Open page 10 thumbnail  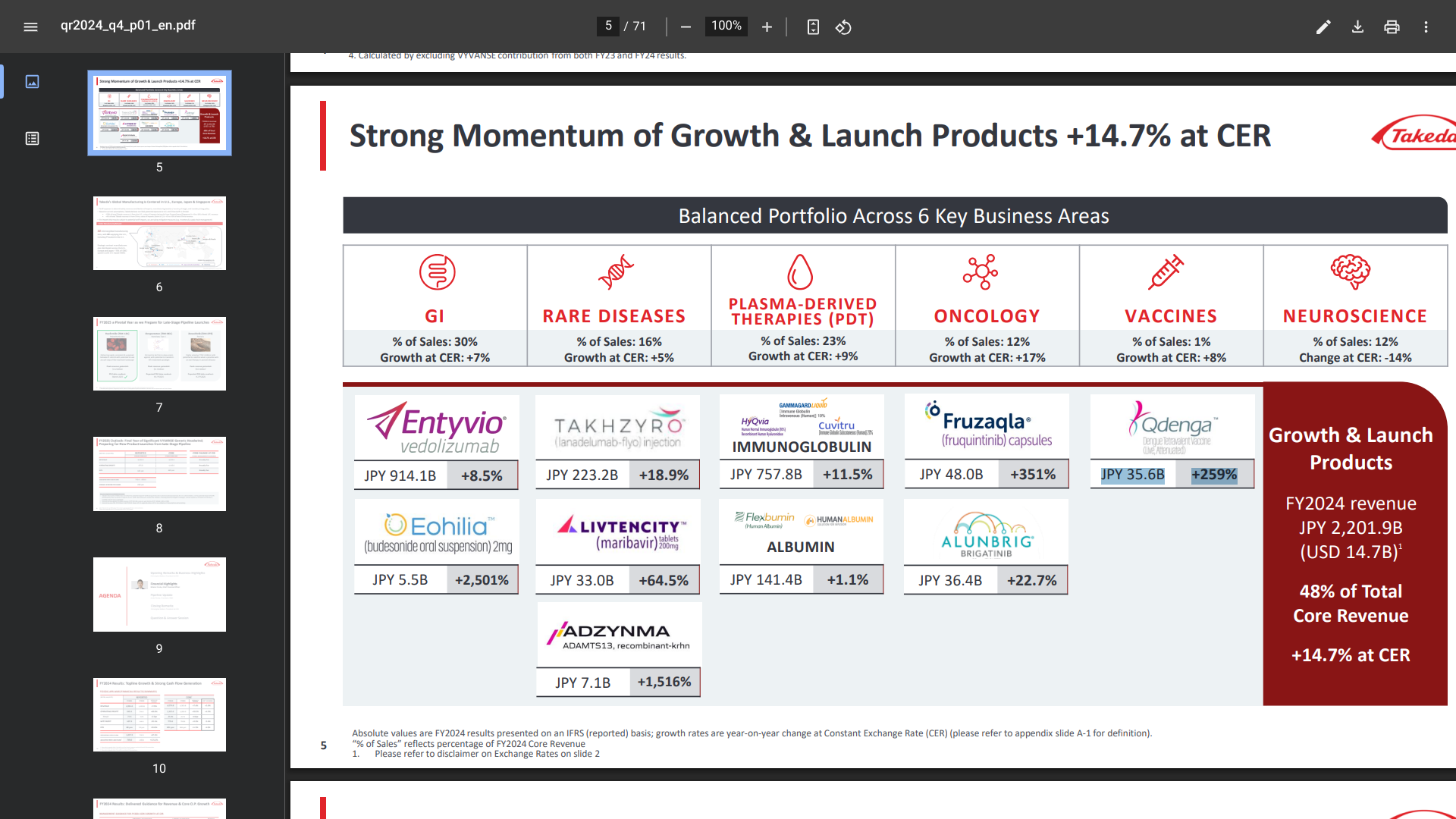159,714
